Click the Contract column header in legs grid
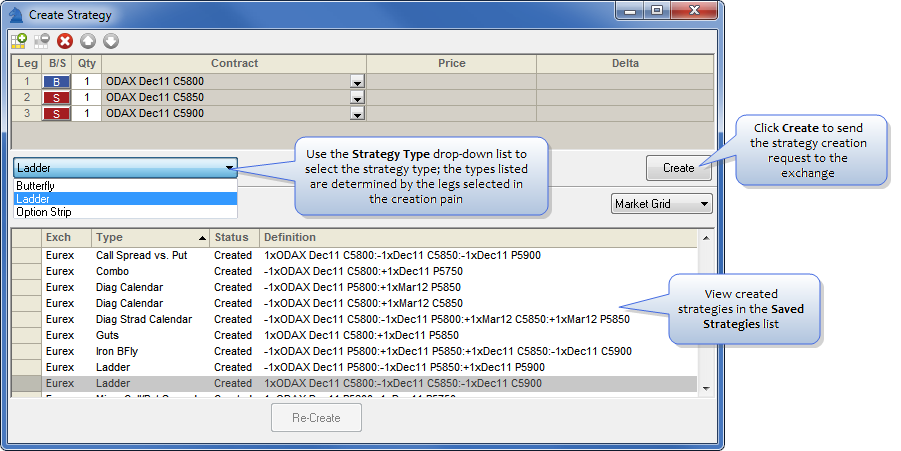The image size is (901, 451). coord(234,63)
